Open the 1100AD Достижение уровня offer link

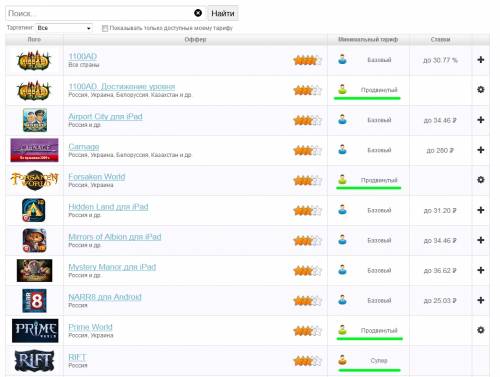[122, 86]
